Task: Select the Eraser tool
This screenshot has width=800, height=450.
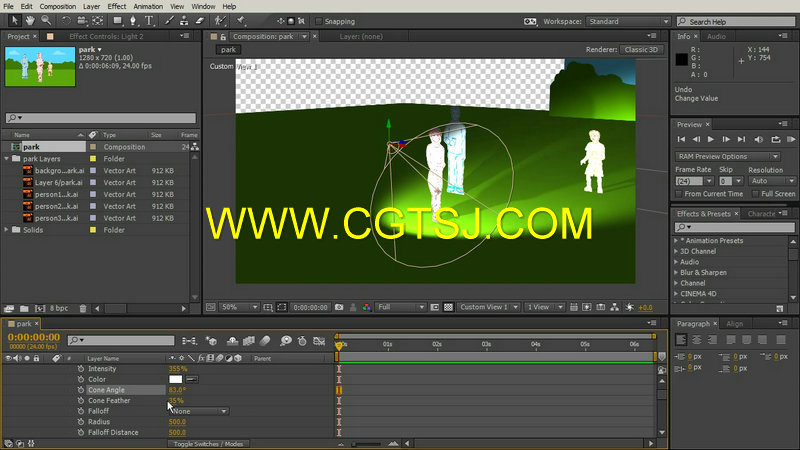Action: (x=200, y=21)
